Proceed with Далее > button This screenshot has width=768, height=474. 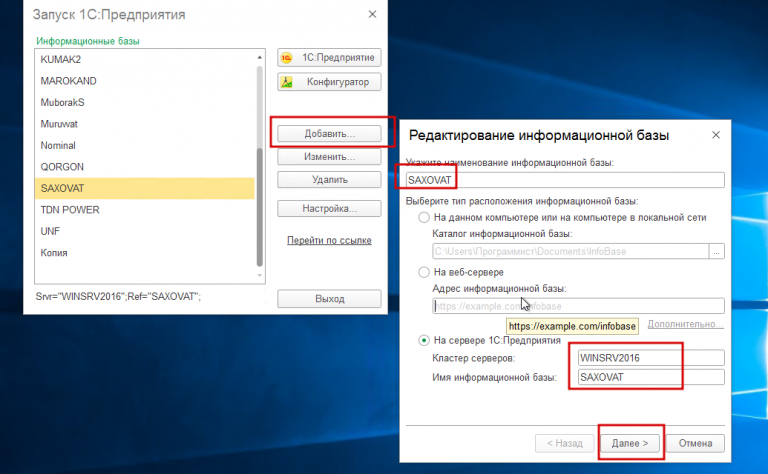coord(630,443)
